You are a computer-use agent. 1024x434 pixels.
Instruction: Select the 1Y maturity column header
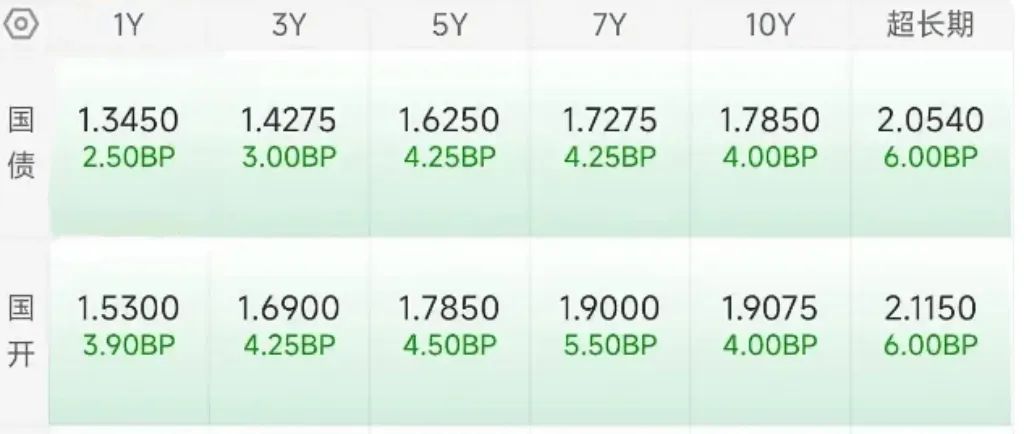[127, 26]
